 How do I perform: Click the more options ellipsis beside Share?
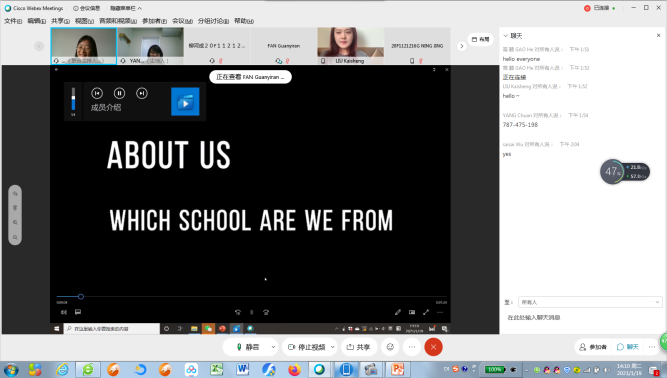(x=412, y=347)
